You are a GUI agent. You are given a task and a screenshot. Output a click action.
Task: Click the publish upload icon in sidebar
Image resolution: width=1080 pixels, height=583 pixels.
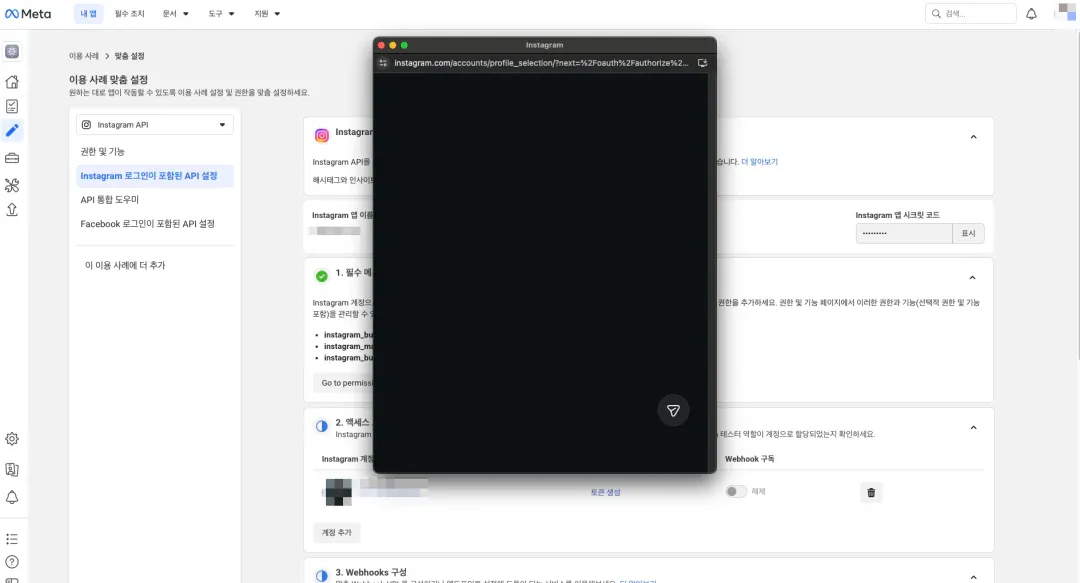click(x=12, y=209)
